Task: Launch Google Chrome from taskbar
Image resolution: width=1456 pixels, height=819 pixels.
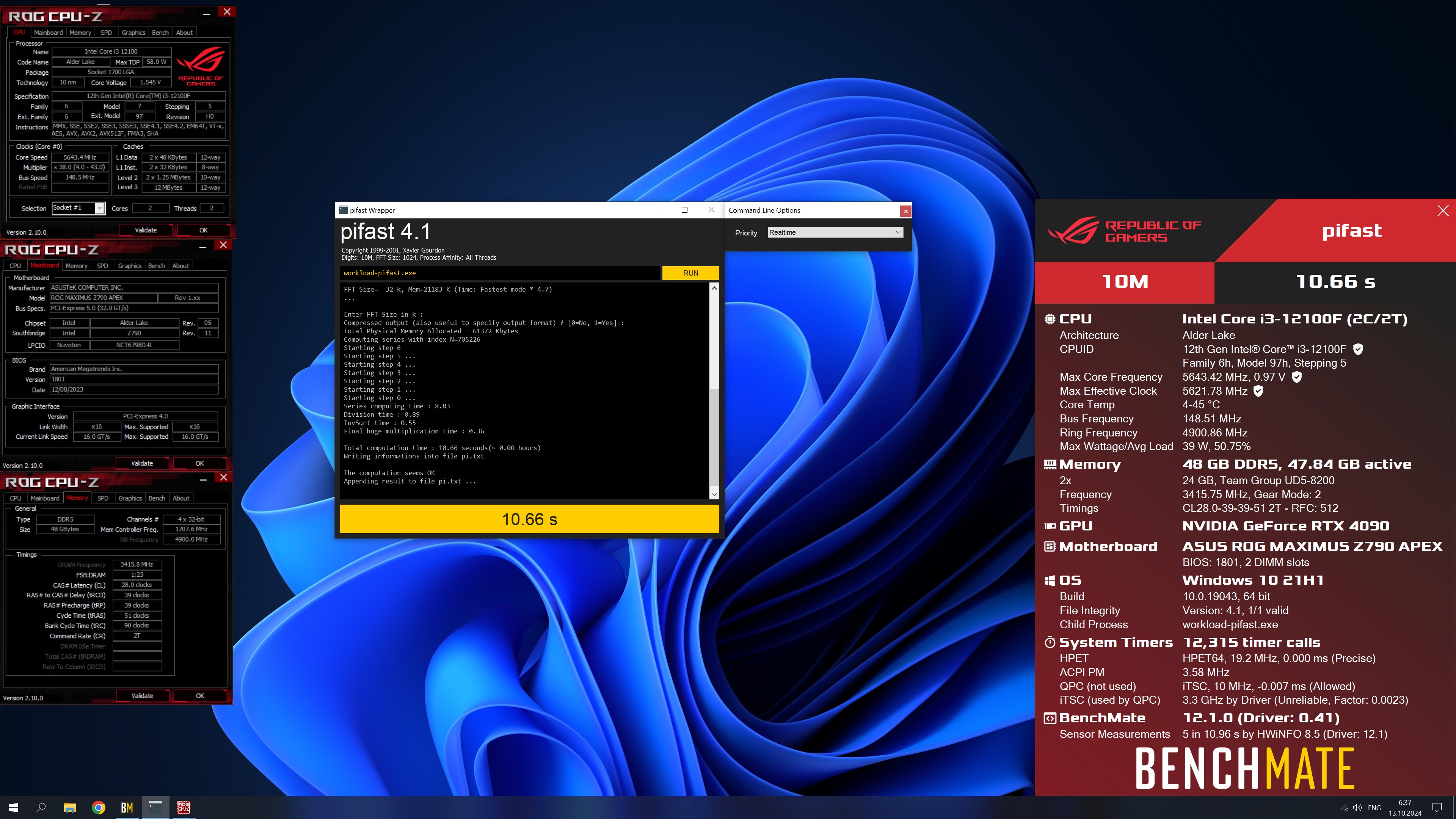Action: [98, 808]
